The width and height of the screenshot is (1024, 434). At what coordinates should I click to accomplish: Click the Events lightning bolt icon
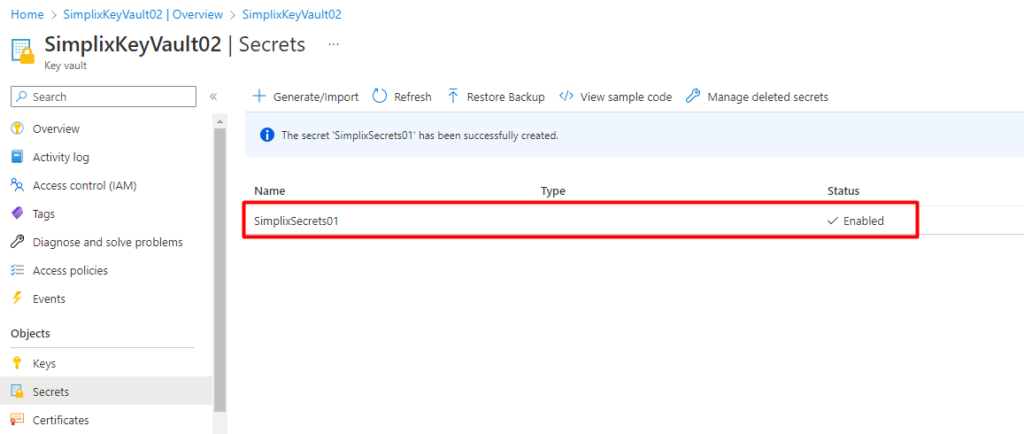[17, 299]
